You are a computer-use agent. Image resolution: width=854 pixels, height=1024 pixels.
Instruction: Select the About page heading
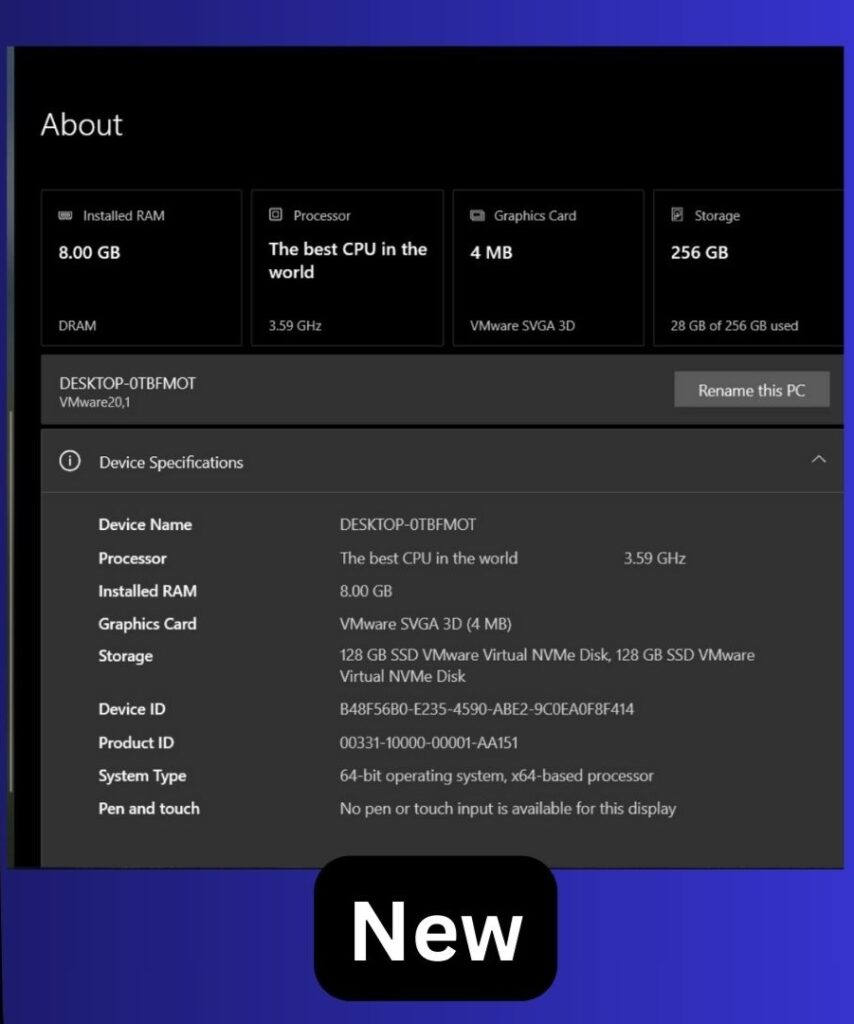[81, 125]
